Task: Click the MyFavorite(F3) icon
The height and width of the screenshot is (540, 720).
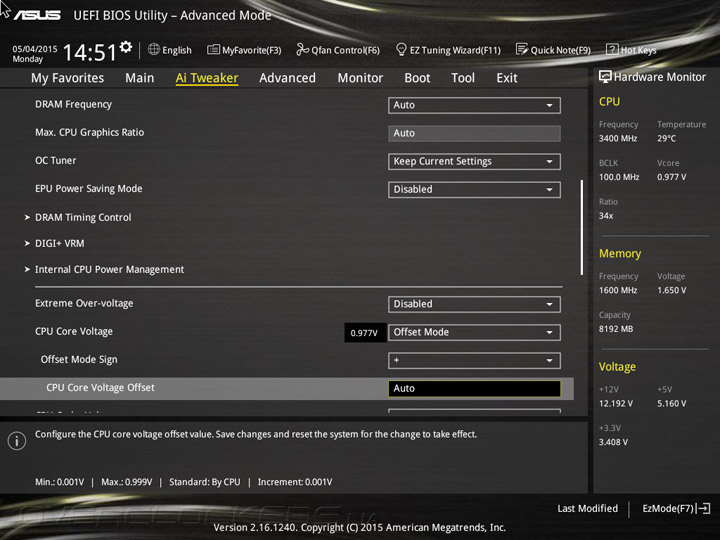Action: [x=213, y=50]
